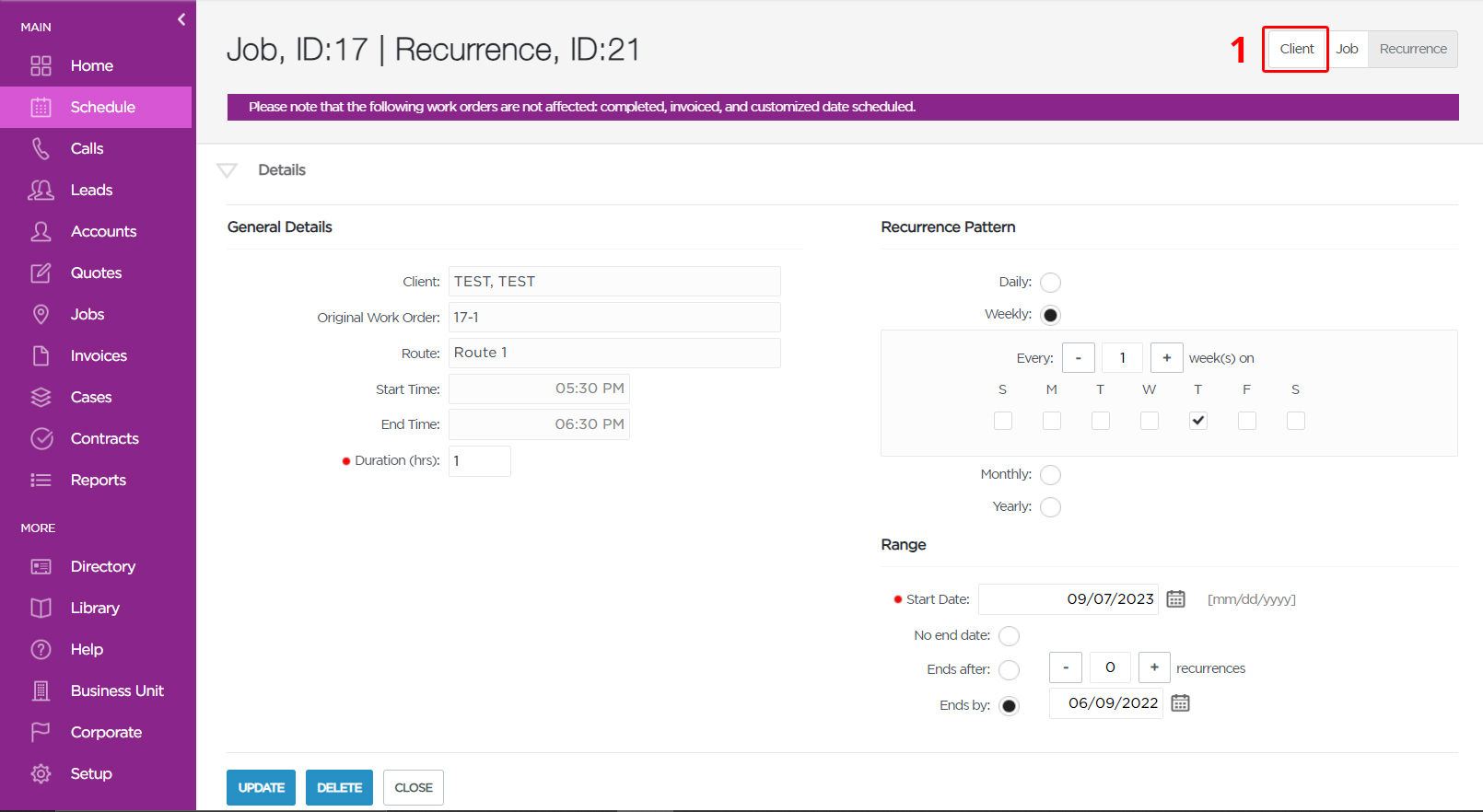Select the Daily recurrence radio button

tap(1050, 283)
